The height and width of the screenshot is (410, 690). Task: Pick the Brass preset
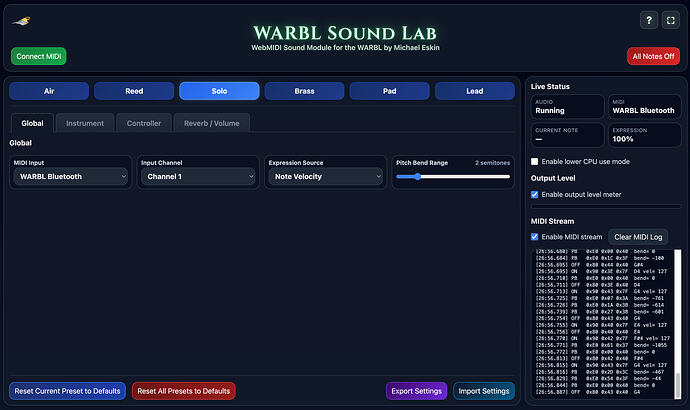305,91
